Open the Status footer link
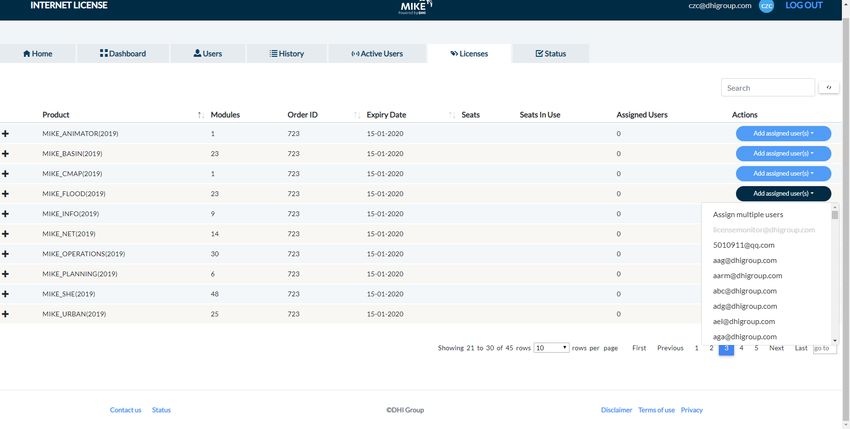 pyautogui.click(x=161, y=410)
